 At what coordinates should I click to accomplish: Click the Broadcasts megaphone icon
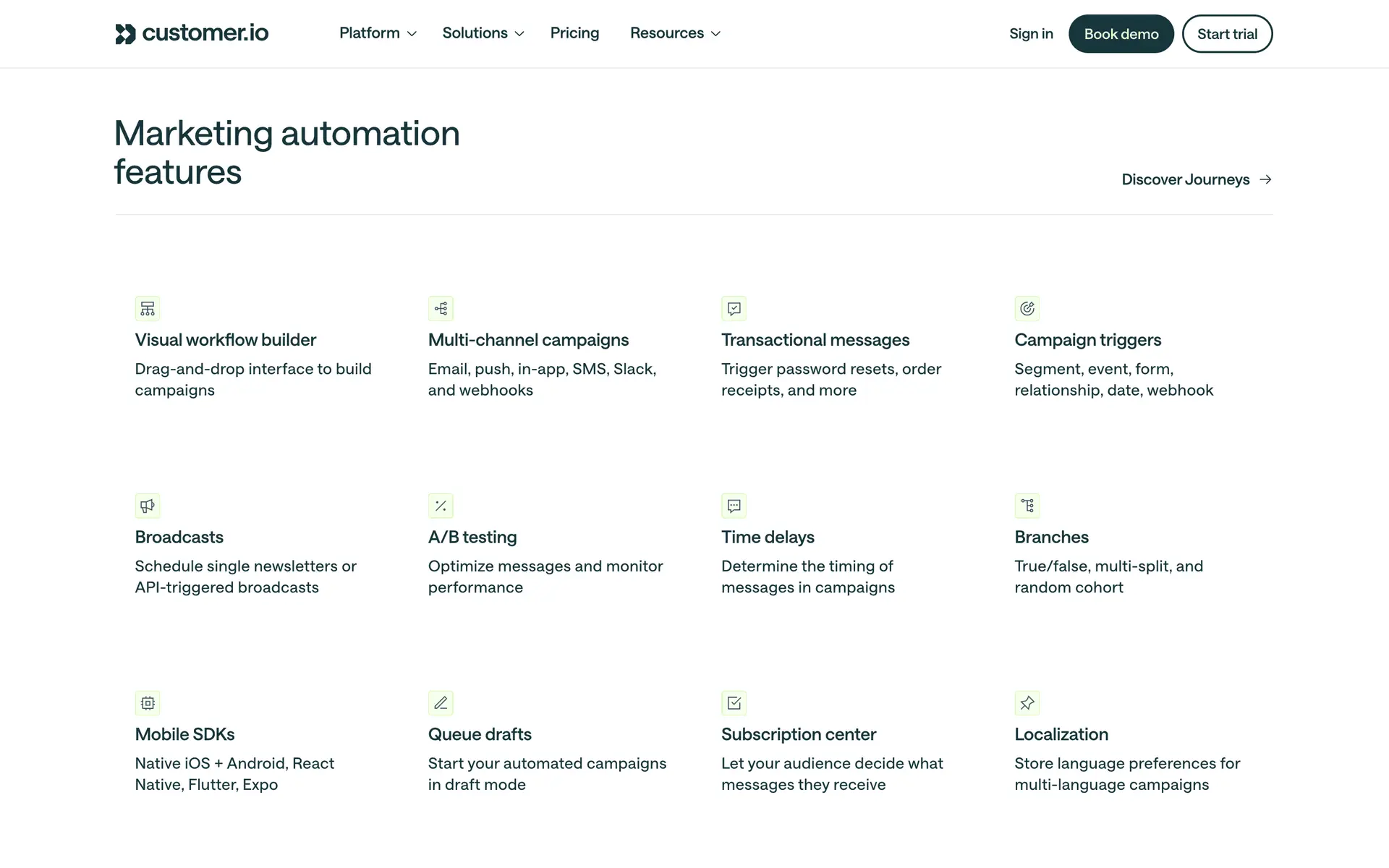(148, 506)
